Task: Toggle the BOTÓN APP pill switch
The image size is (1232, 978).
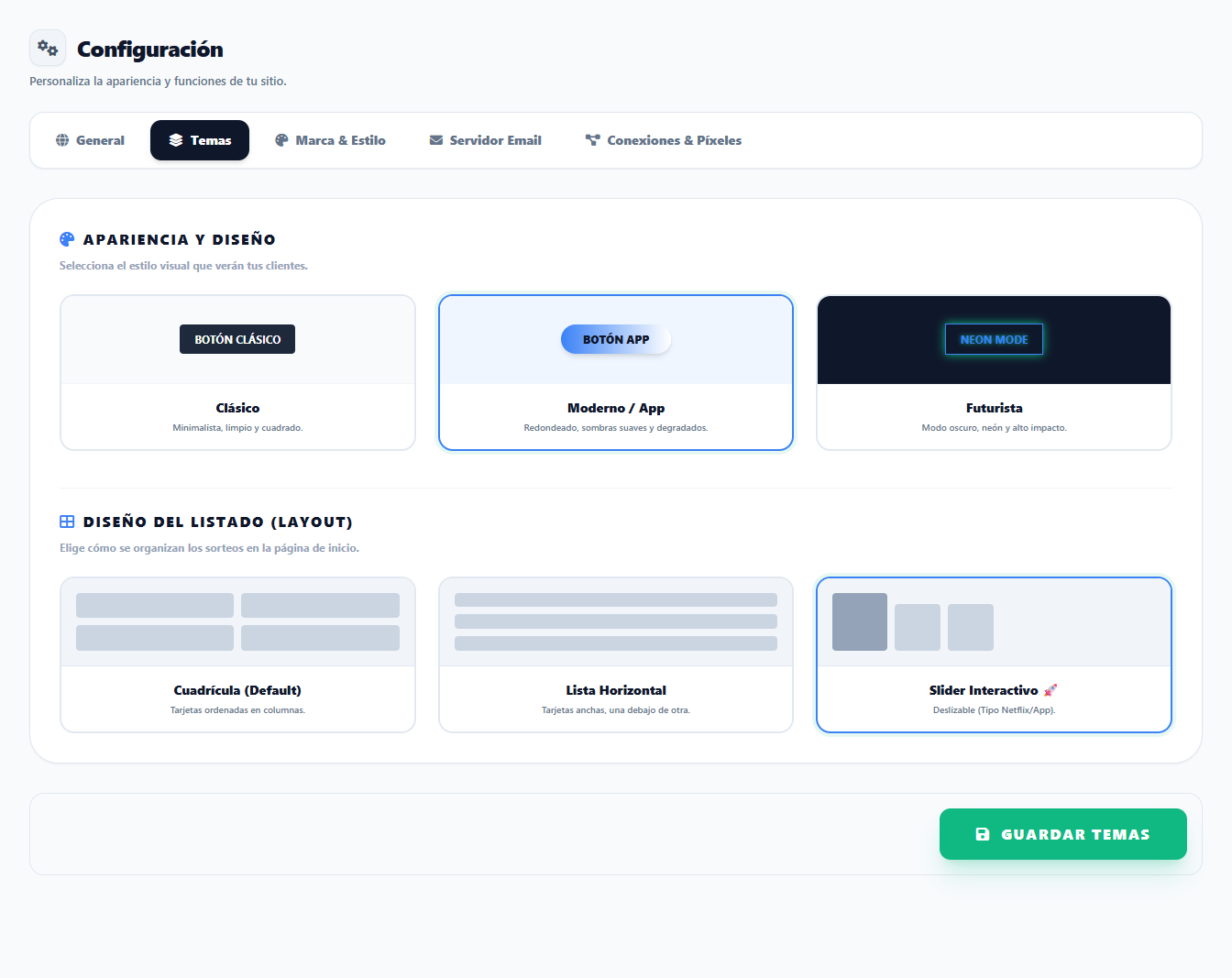Action: point(615,339)
